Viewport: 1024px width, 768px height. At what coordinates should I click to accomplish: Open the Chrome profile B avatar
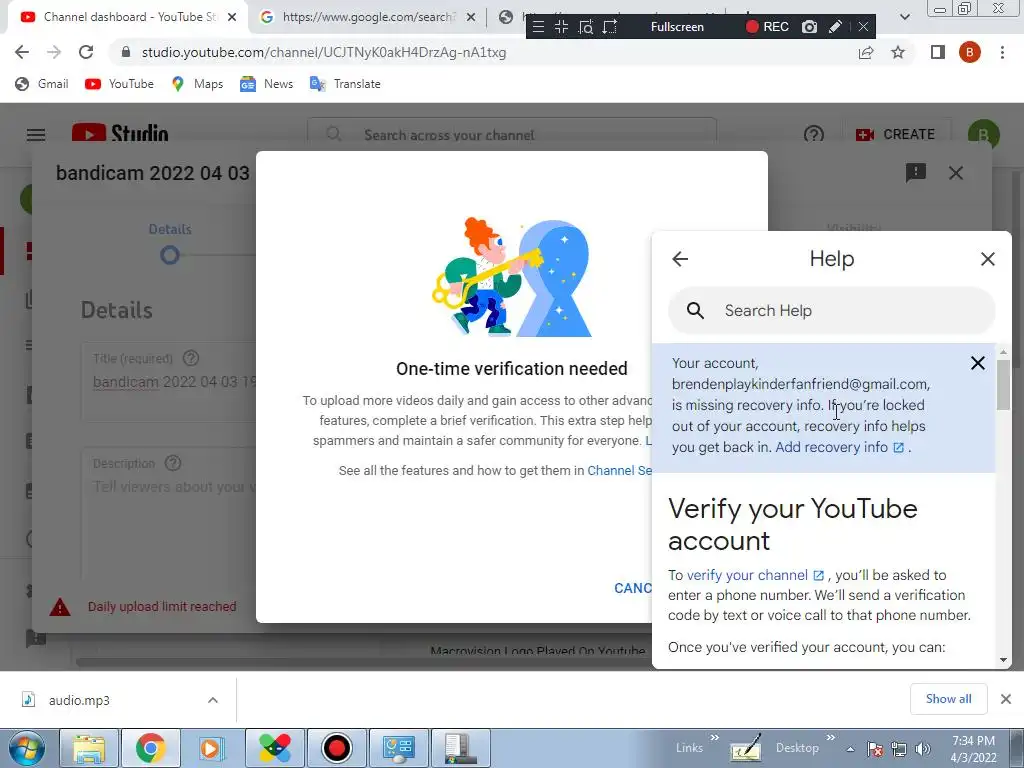(x=970, y=52)
